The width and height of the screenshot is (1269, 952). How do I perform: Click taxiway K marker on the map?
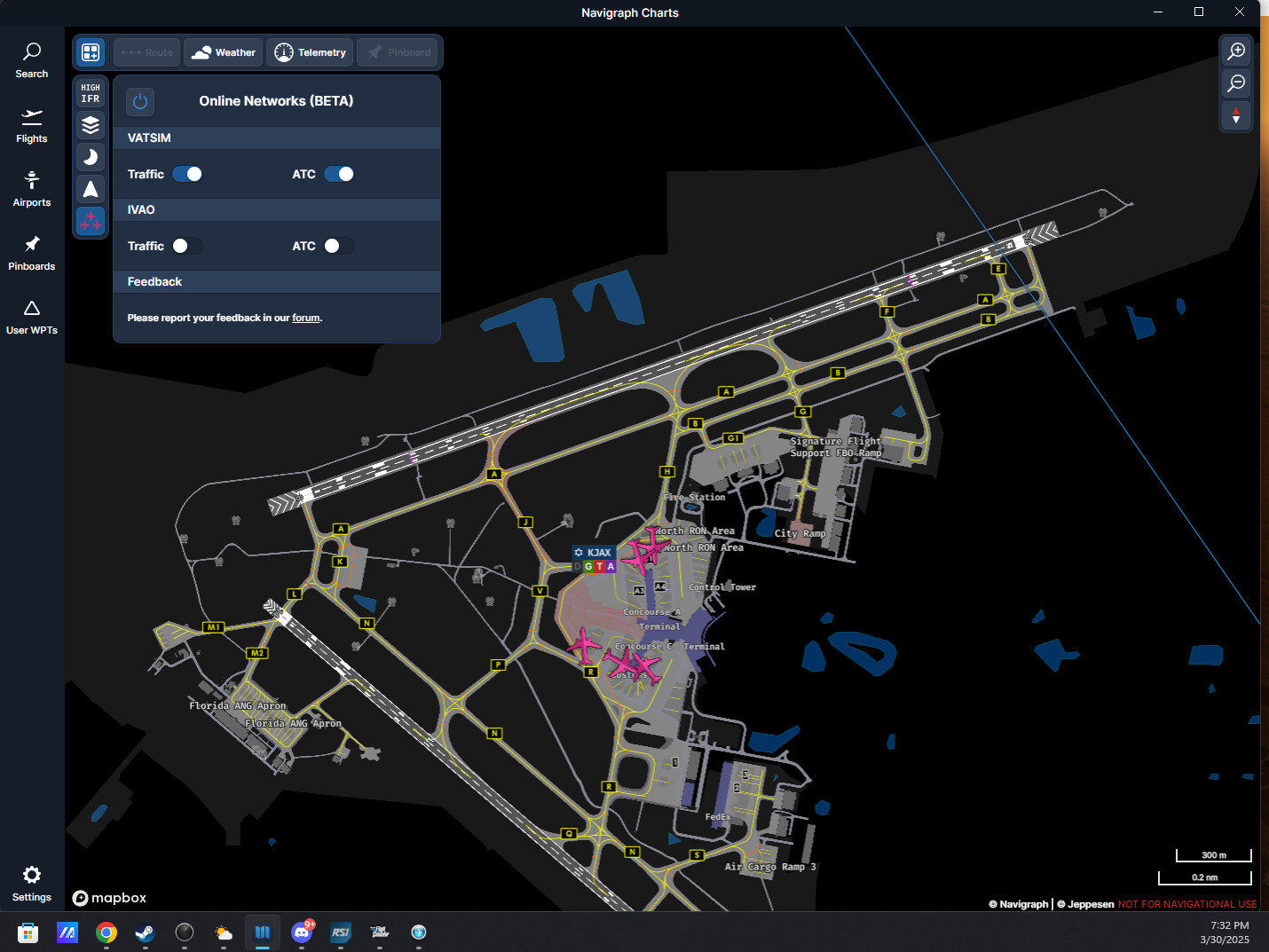coord(339,562)
